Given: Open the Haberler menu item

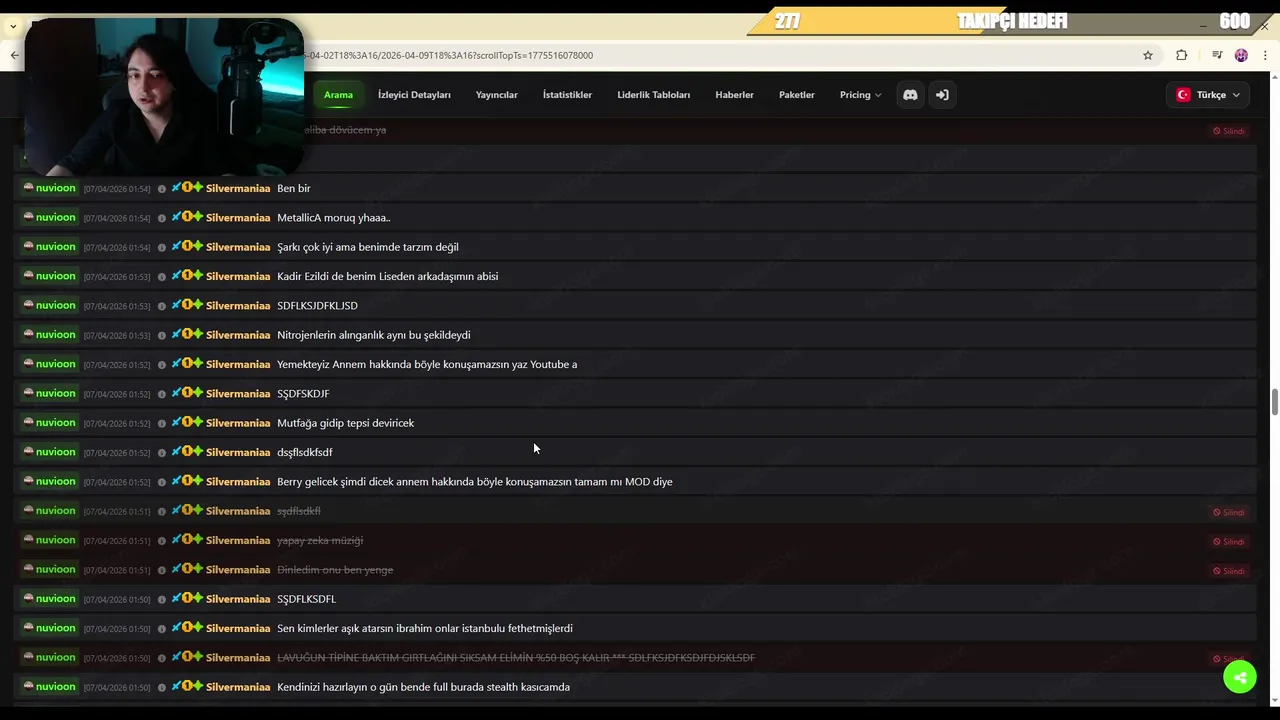Looking at the screenshot, I should [734, 95].
